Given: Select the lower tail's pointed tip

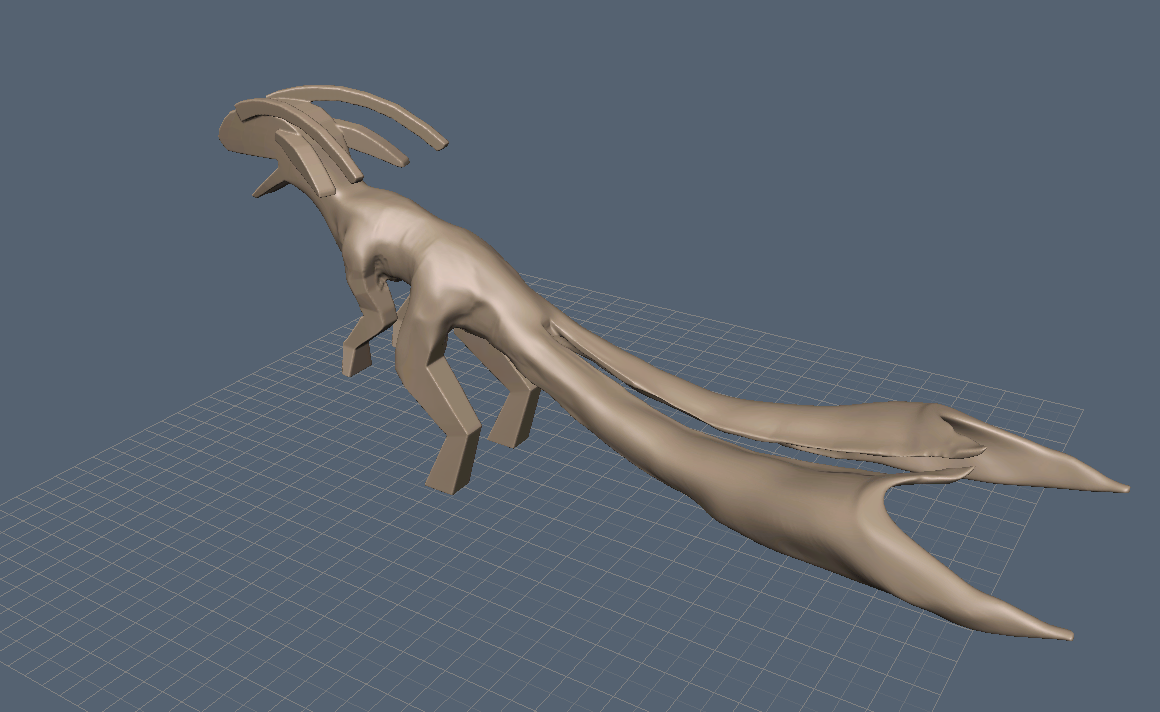Looking at the screenshot, I should (x=1051, y=629).
